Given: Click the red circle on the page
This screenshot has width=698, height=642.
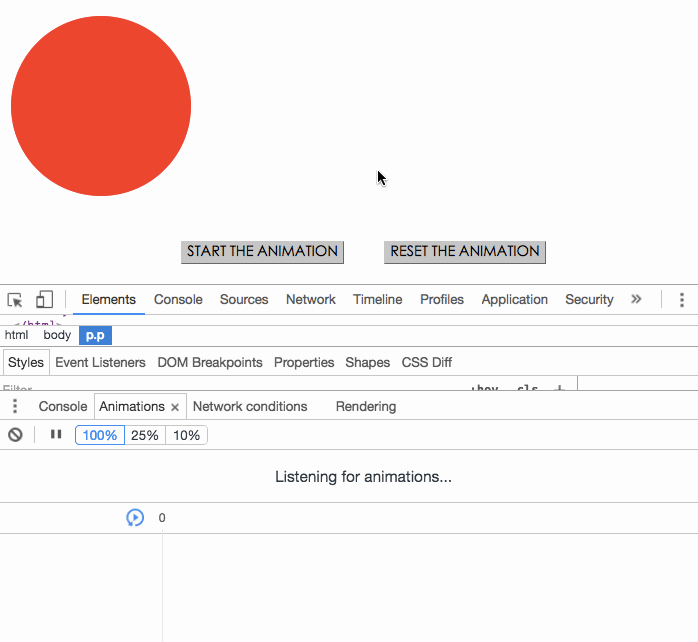Looking at the screenshot, I should 101,106.
